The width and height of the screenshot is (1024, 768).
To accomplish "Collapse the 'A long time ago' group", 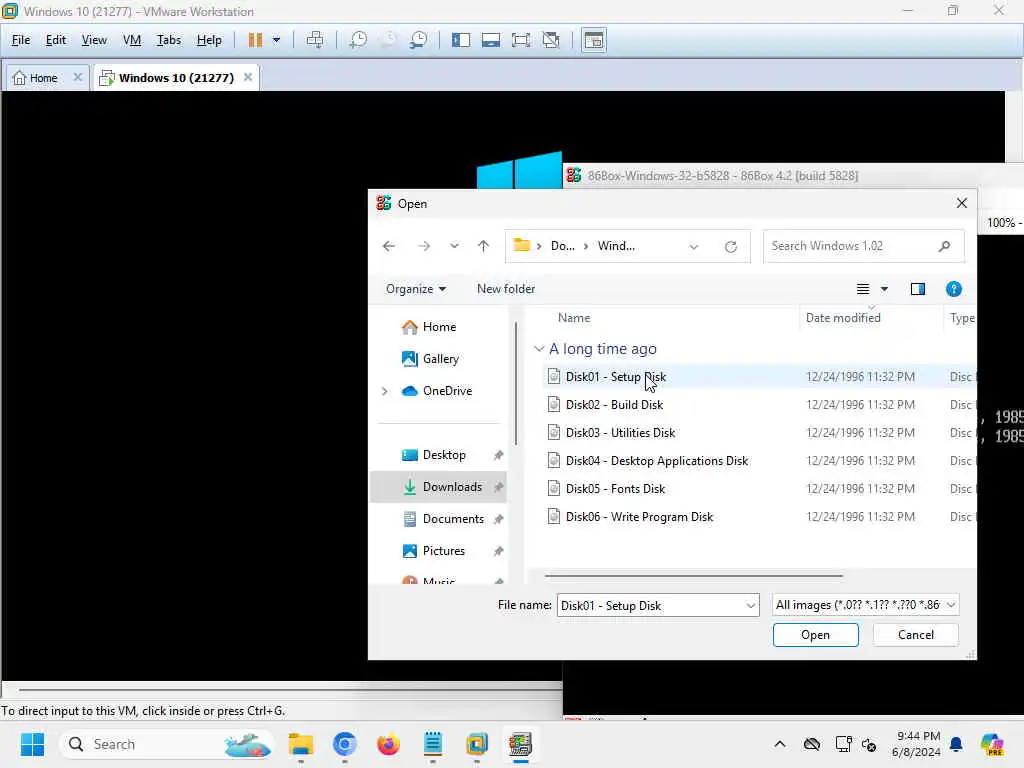I will [539, 349].
